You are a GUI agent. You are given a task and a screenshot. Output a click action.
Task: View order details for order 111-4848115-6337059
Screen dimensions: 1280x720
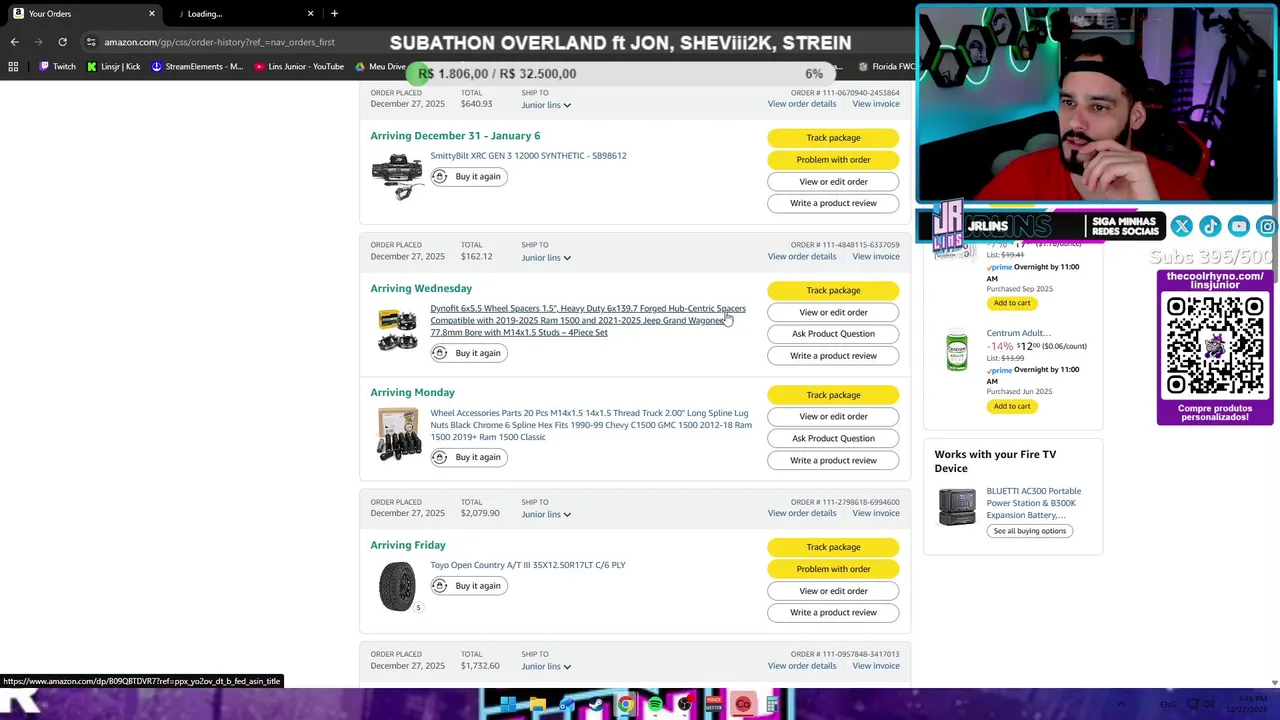tap(801, 256)
